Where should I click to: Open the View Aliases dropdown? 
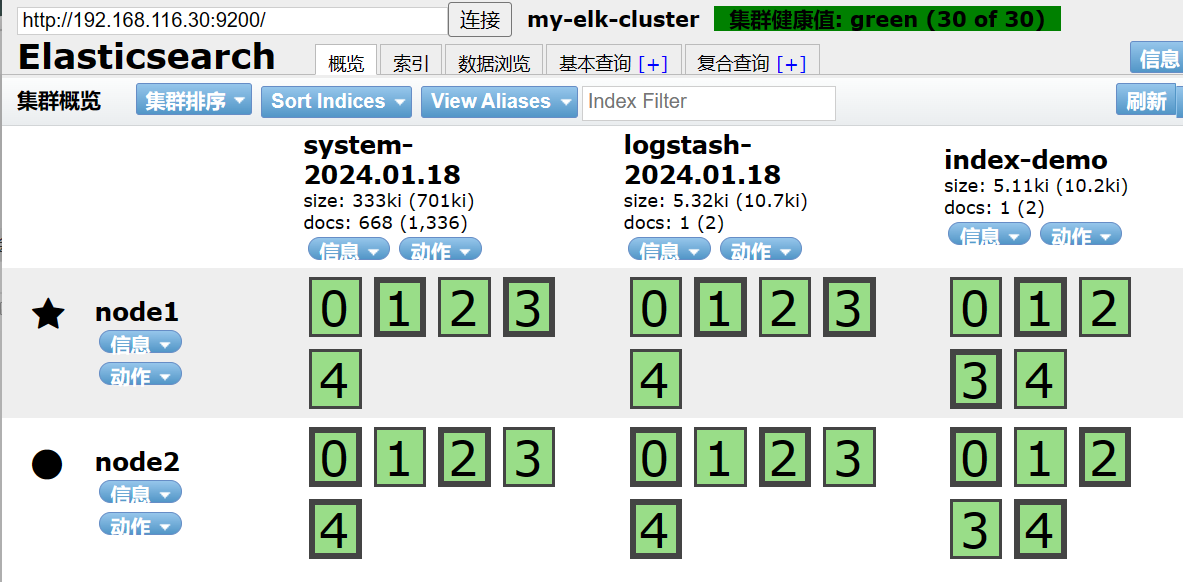tap(499, 101)
